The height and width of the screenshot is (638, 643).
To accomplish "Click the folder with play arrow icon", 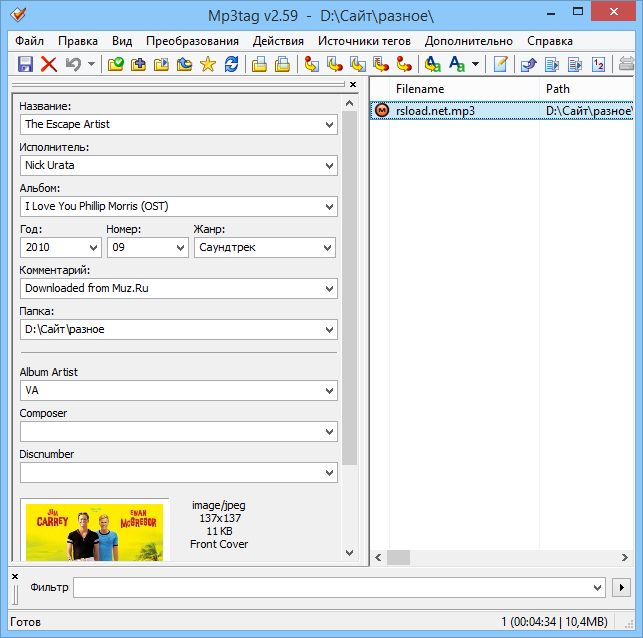I will coord(161,64).
